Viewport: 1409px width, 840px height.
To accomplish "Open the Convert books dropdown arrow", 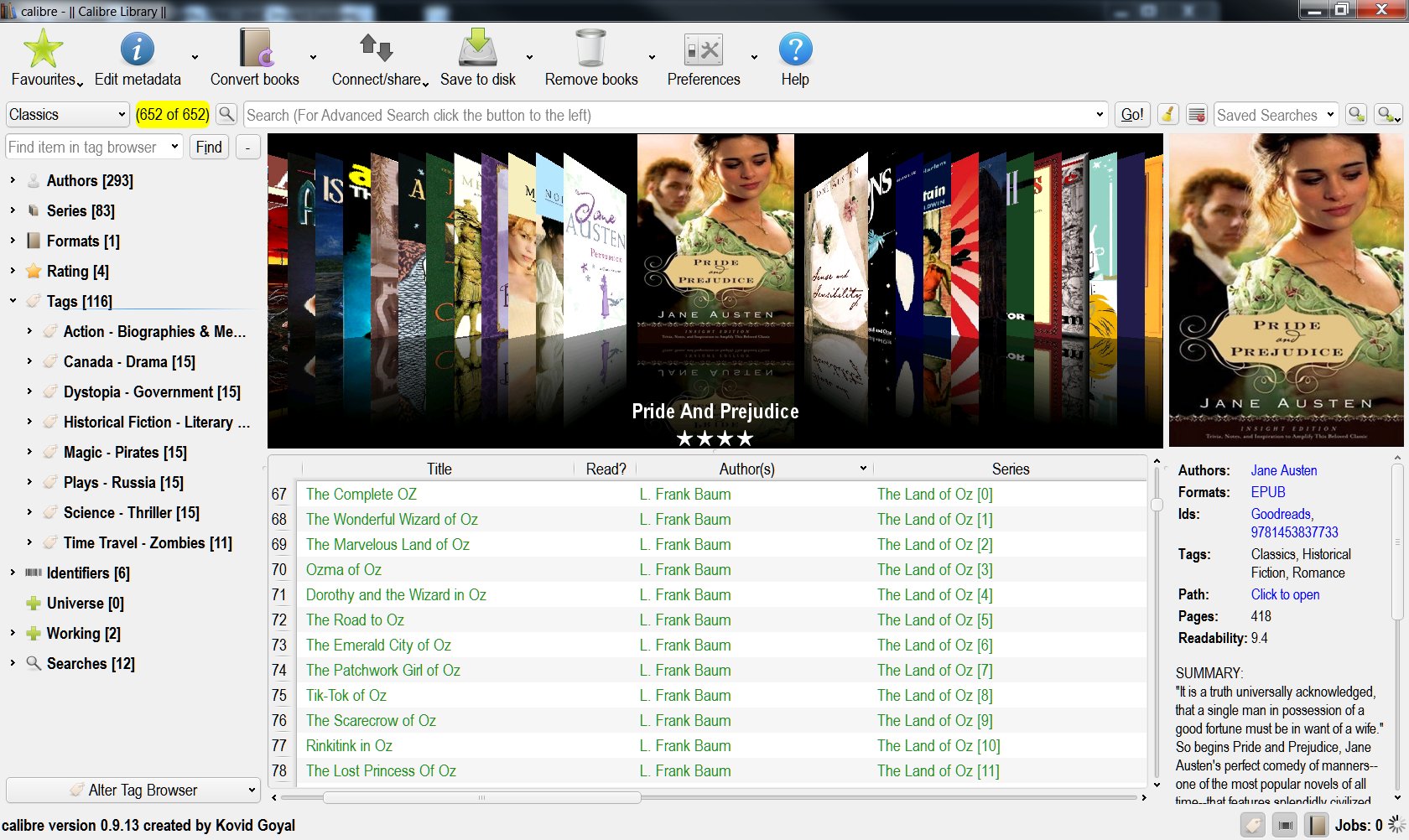I will (x=313, y=57).
